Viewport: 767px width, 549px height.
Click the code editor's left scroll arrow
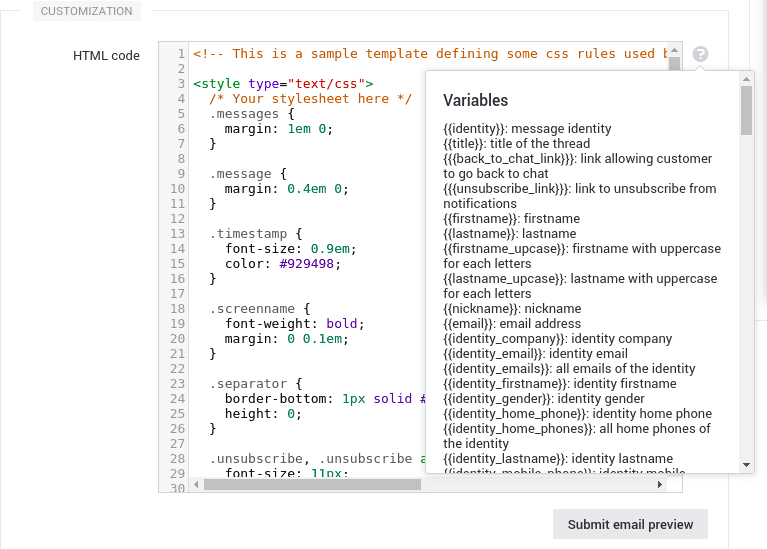point(196,484)
